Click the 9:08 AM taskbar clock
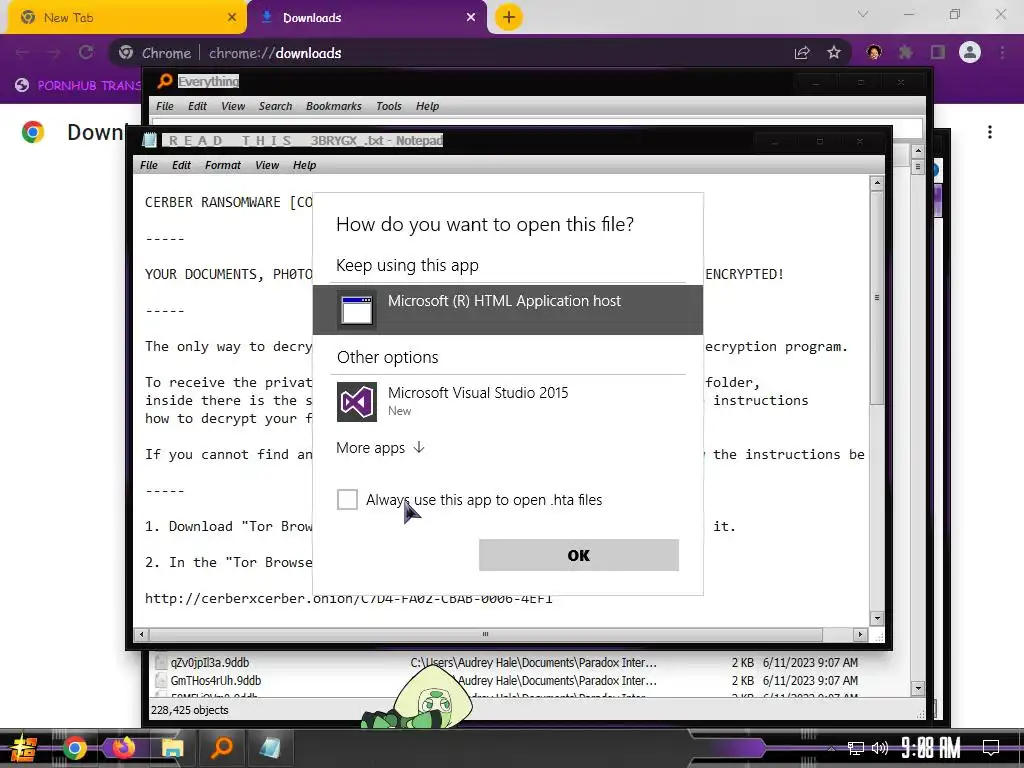Screen dimensions: 1024x768 tap(931, 748)
